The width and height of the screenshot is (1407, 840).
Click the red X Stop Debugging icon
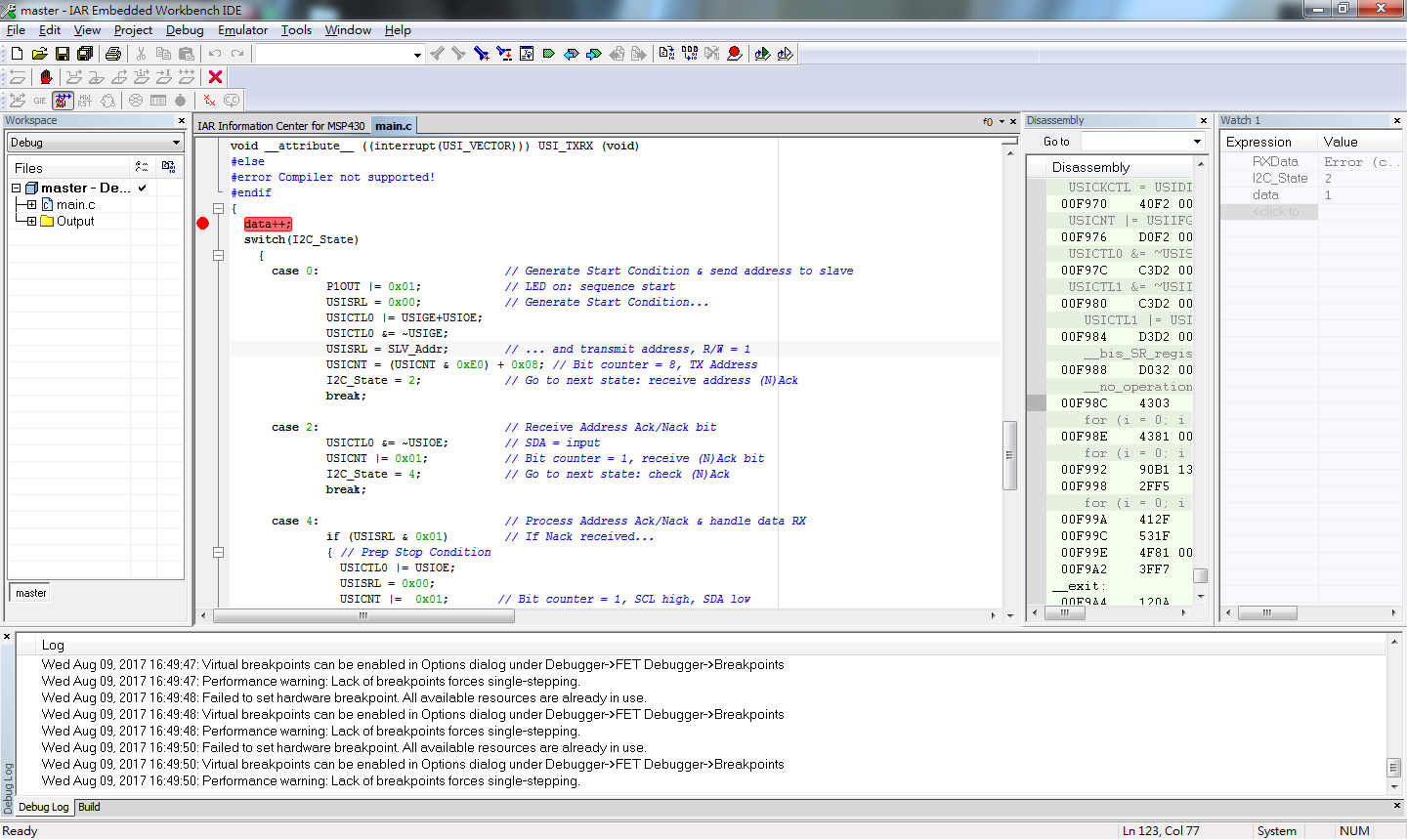(x=216, y=77)
